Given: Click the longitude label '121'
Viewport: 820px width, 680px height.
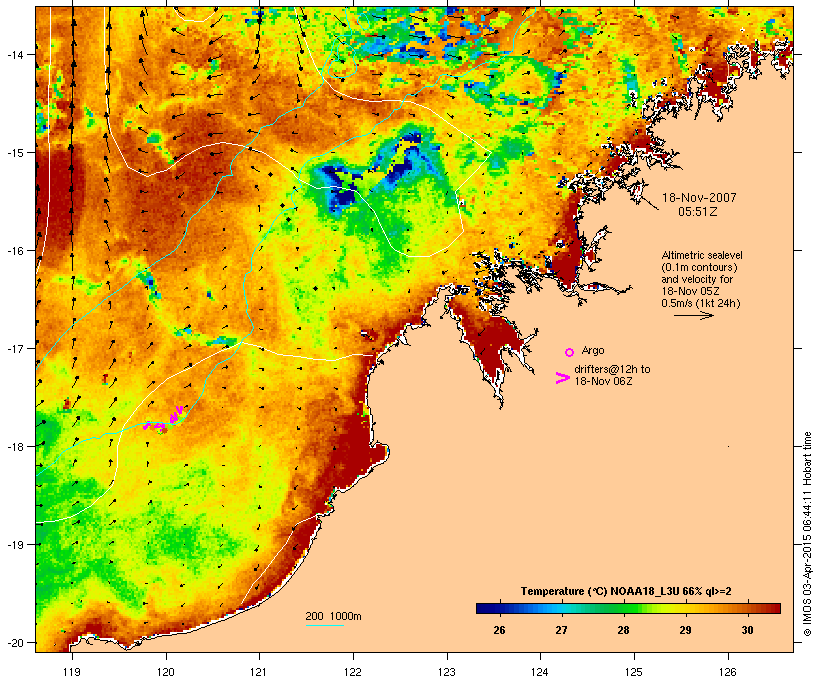Looking at the screenshot, I should coord(259,672).
